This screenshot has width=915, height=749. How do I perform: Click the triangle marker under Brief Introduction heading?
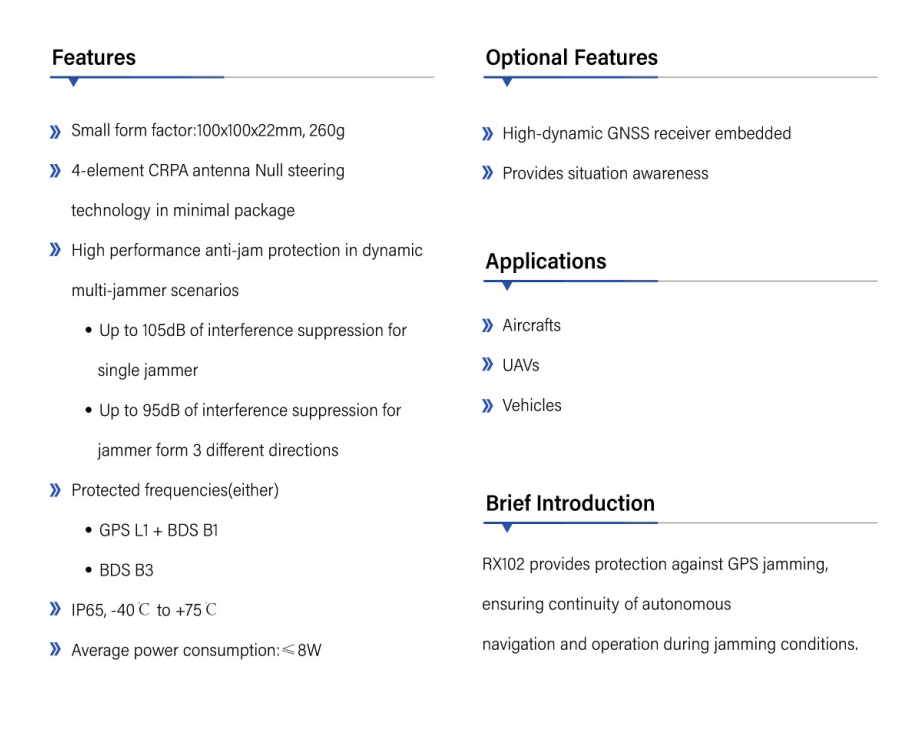click(507, 528)
